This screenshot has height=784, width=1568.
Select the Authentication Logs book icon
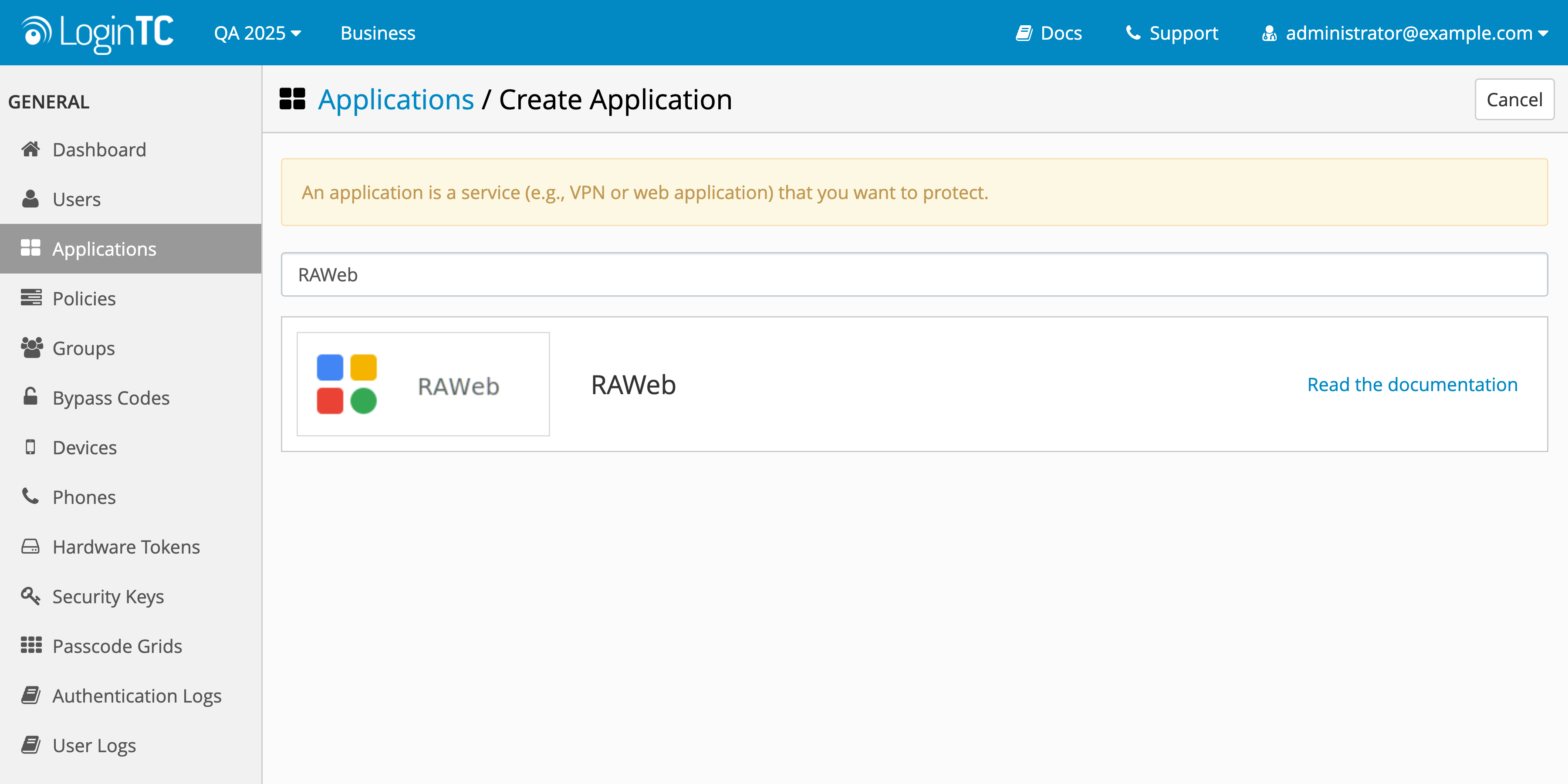31,695
